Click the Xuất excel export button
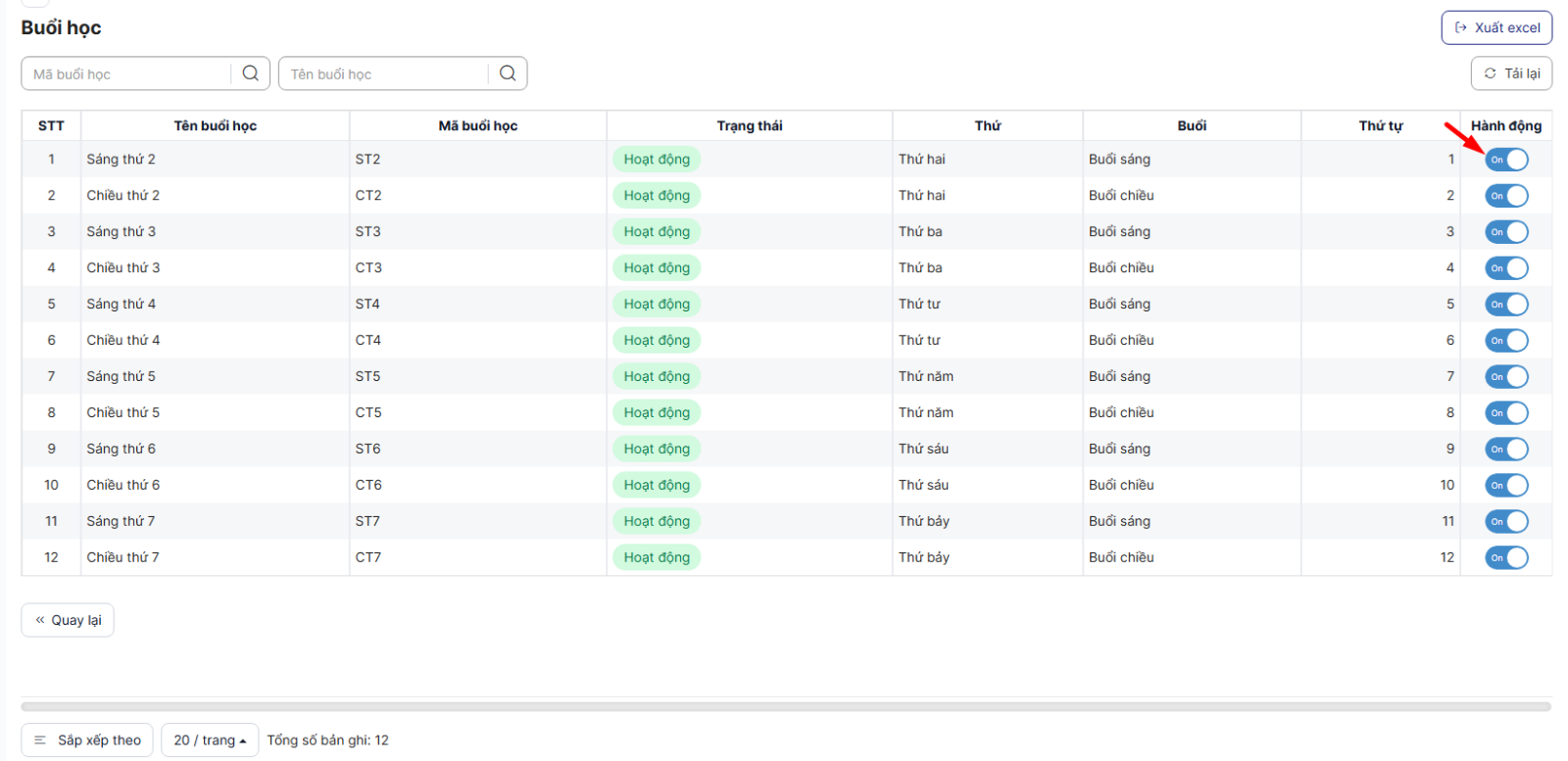The height and width of the screenshot is (761, 1568). (1496, 27)
